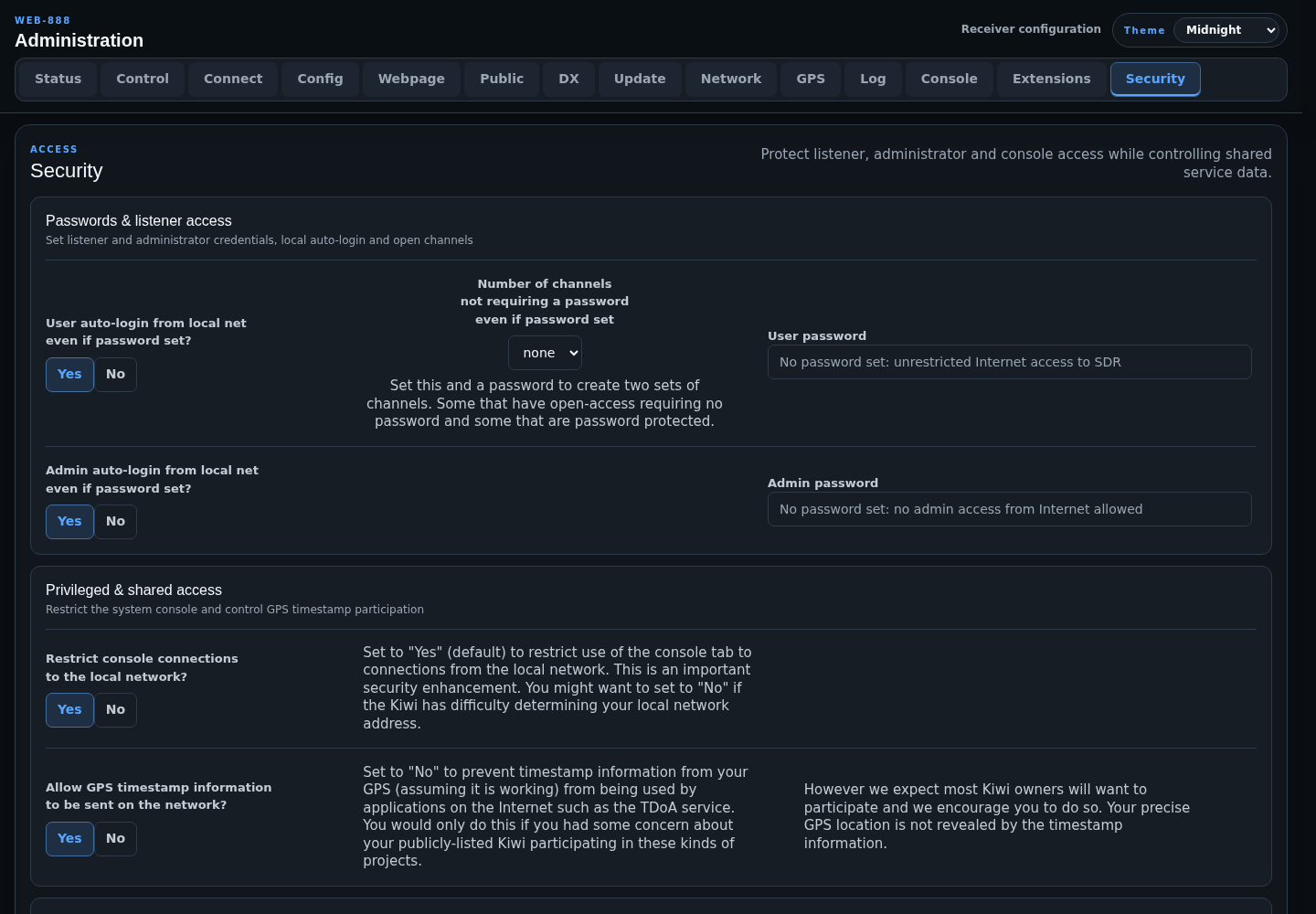Image resolution: width=1316 pixels, height=914 pixels.
Task: Choose No for allowing GPS timestamp information
Action: click(115, 838)
